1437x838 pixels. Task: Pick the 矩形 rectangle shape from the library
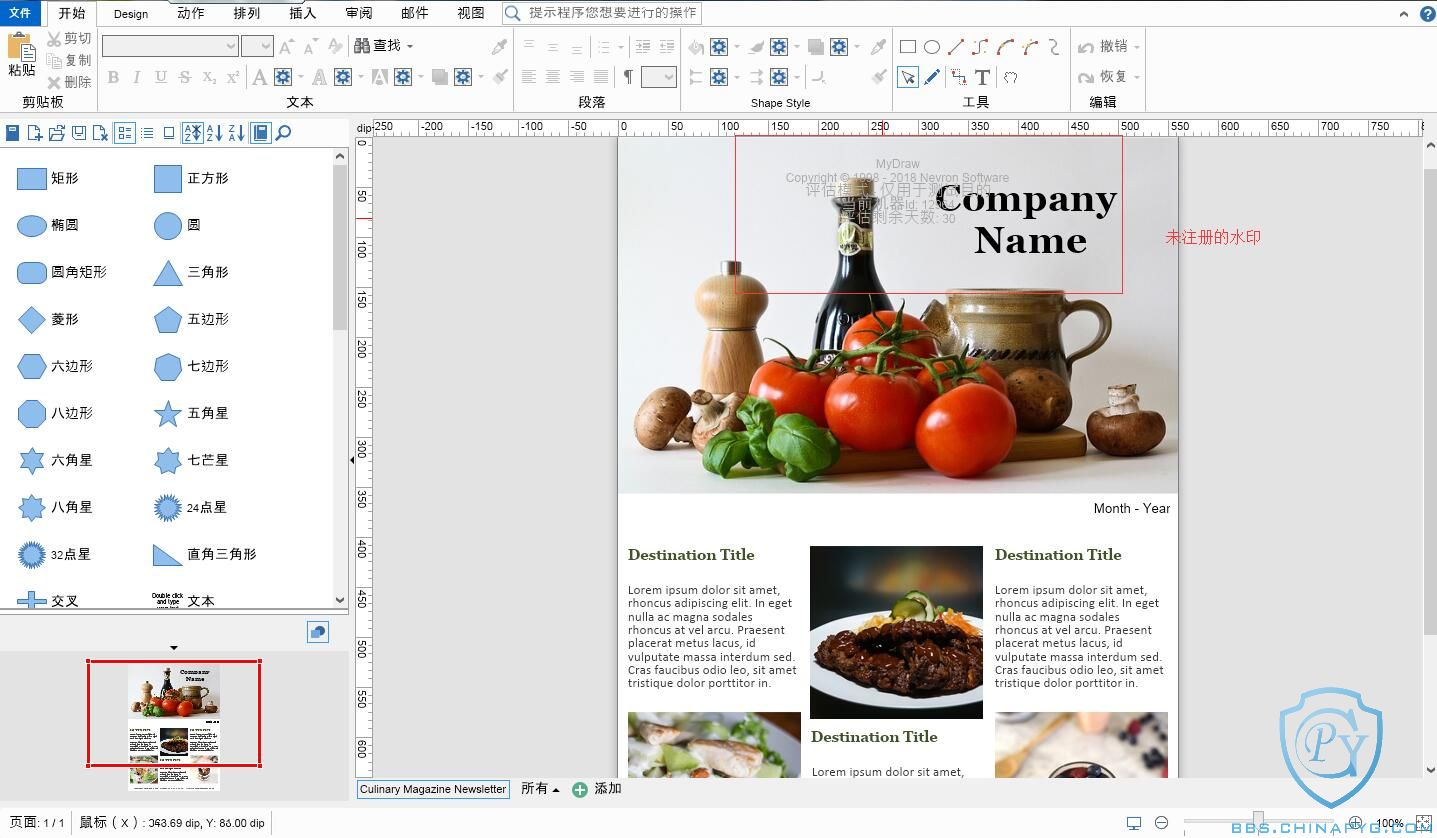48,178
